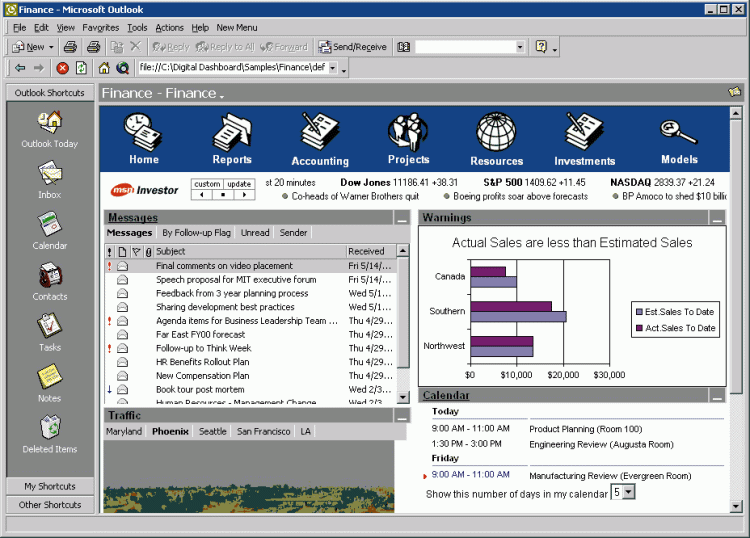Open the Notes shortcut
Viewport: 750px width, 538px height.
pos(49,384)
